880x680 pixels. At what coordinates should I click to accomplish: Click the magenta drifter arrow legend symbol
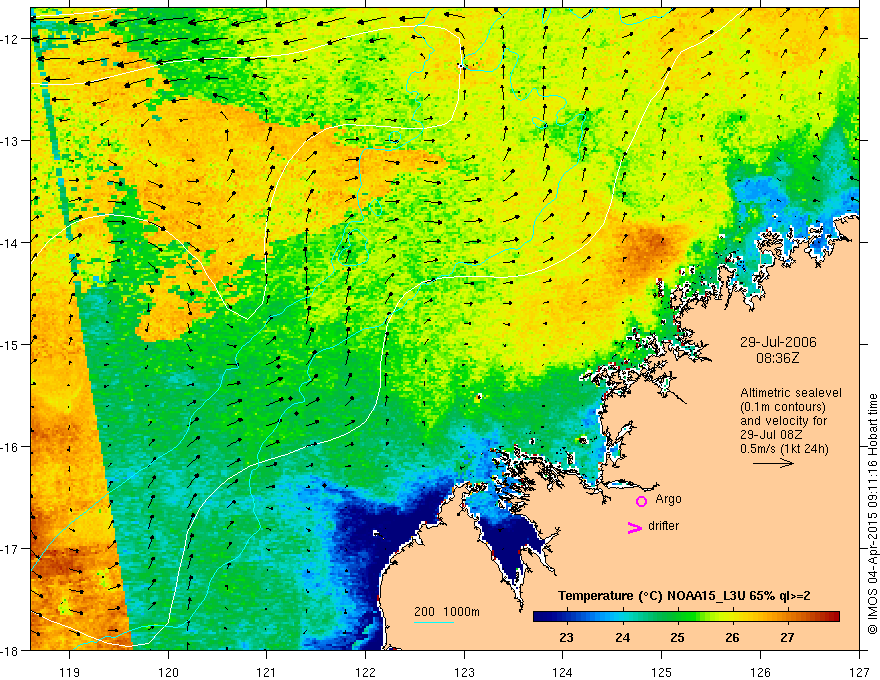[x=635, y=527]
